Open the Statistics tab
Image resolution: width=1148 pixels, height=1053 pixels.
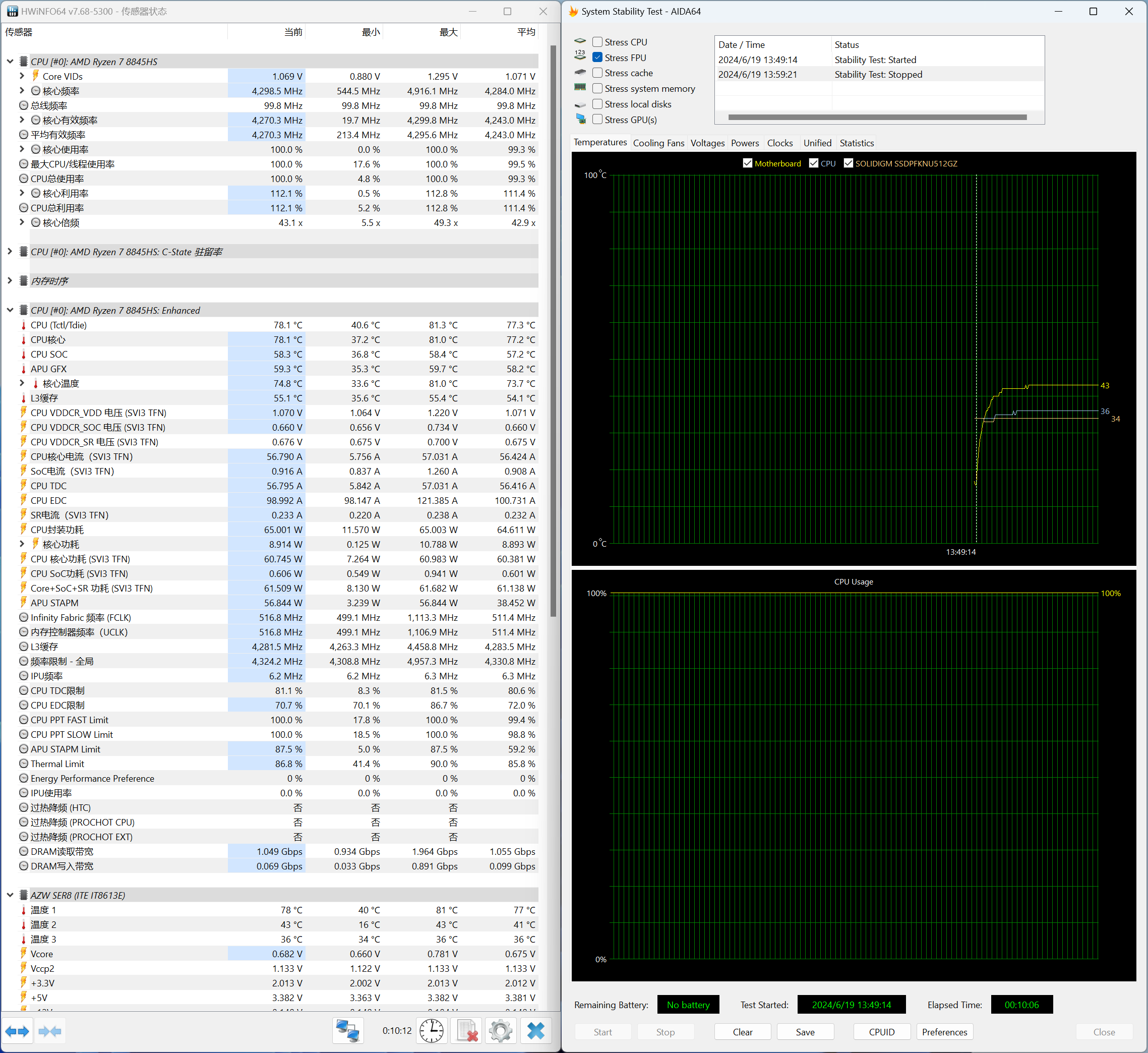(856, 143)
